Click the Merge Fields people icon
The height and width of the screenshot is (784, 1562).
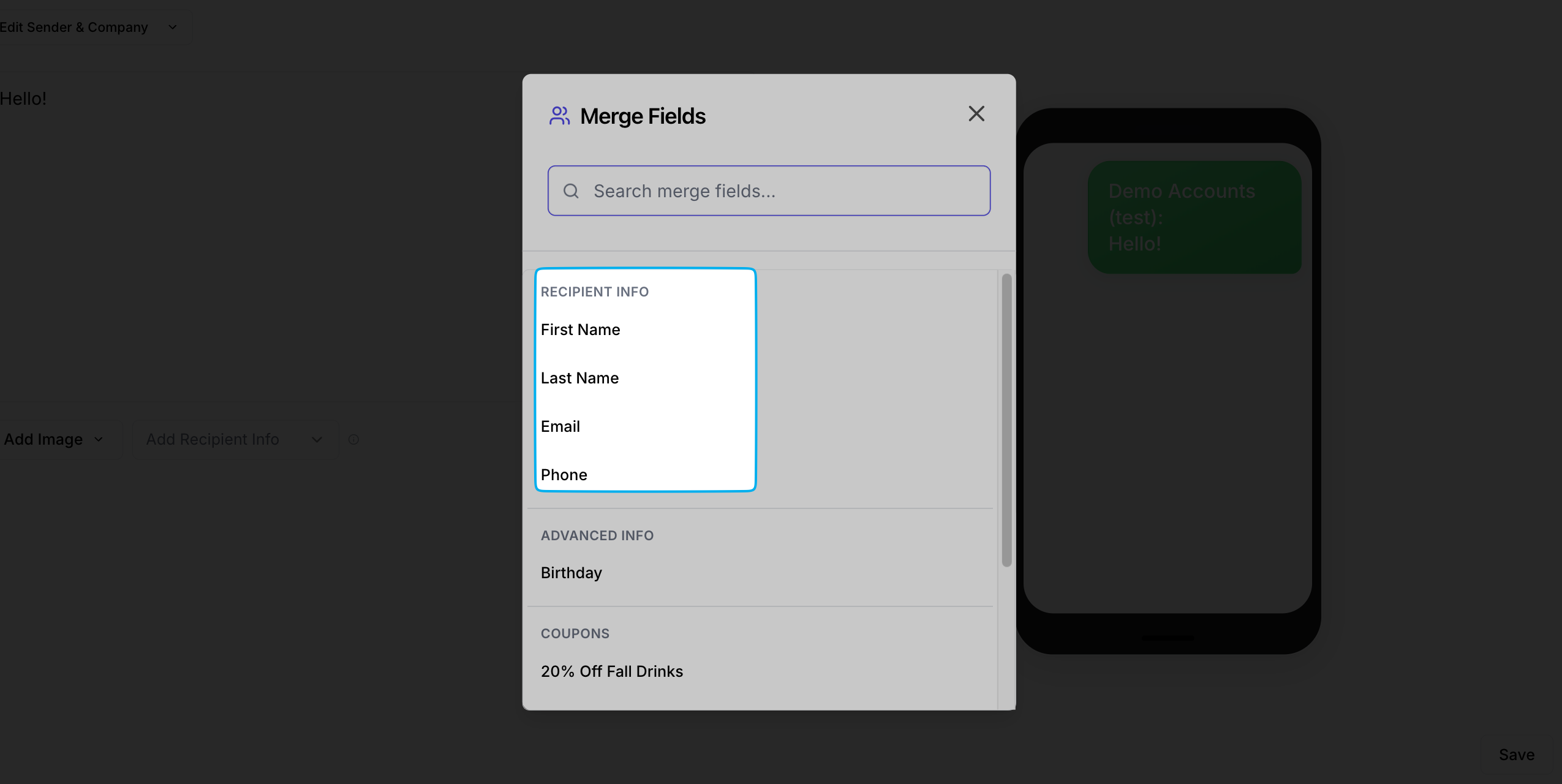point(559,116)
